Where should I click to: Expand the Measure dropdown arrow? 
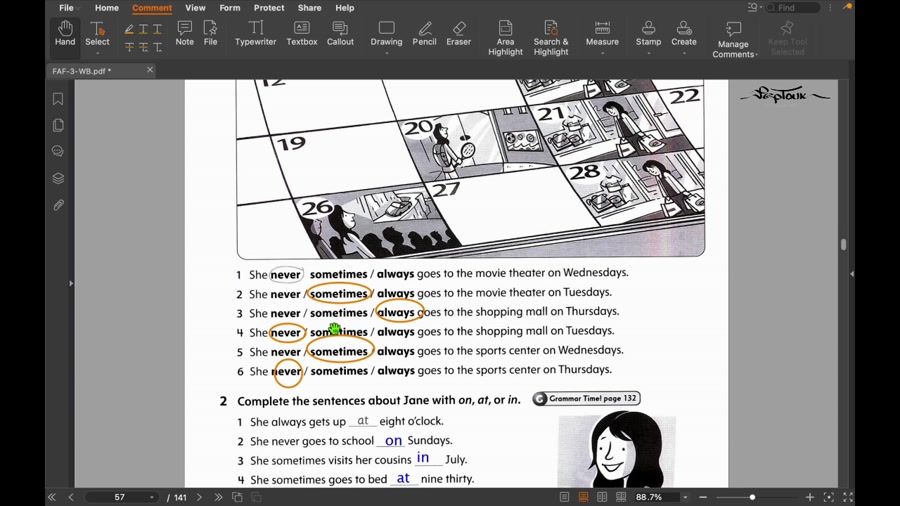(x=602, y=53)
